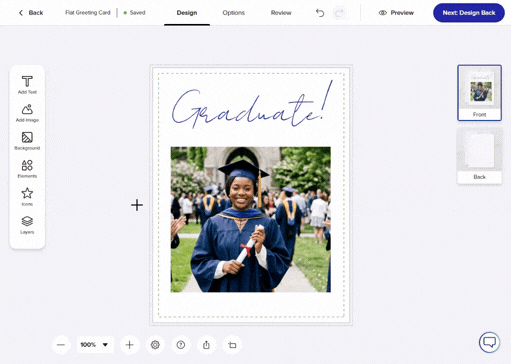
Task: Open the Icons library
Action: pos(27,197)
